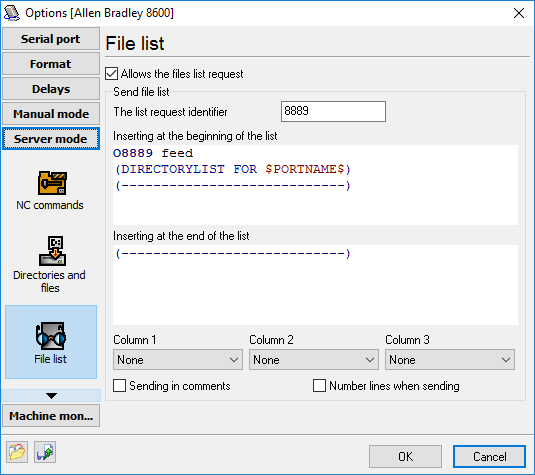Close the Options dialog window

519,13
